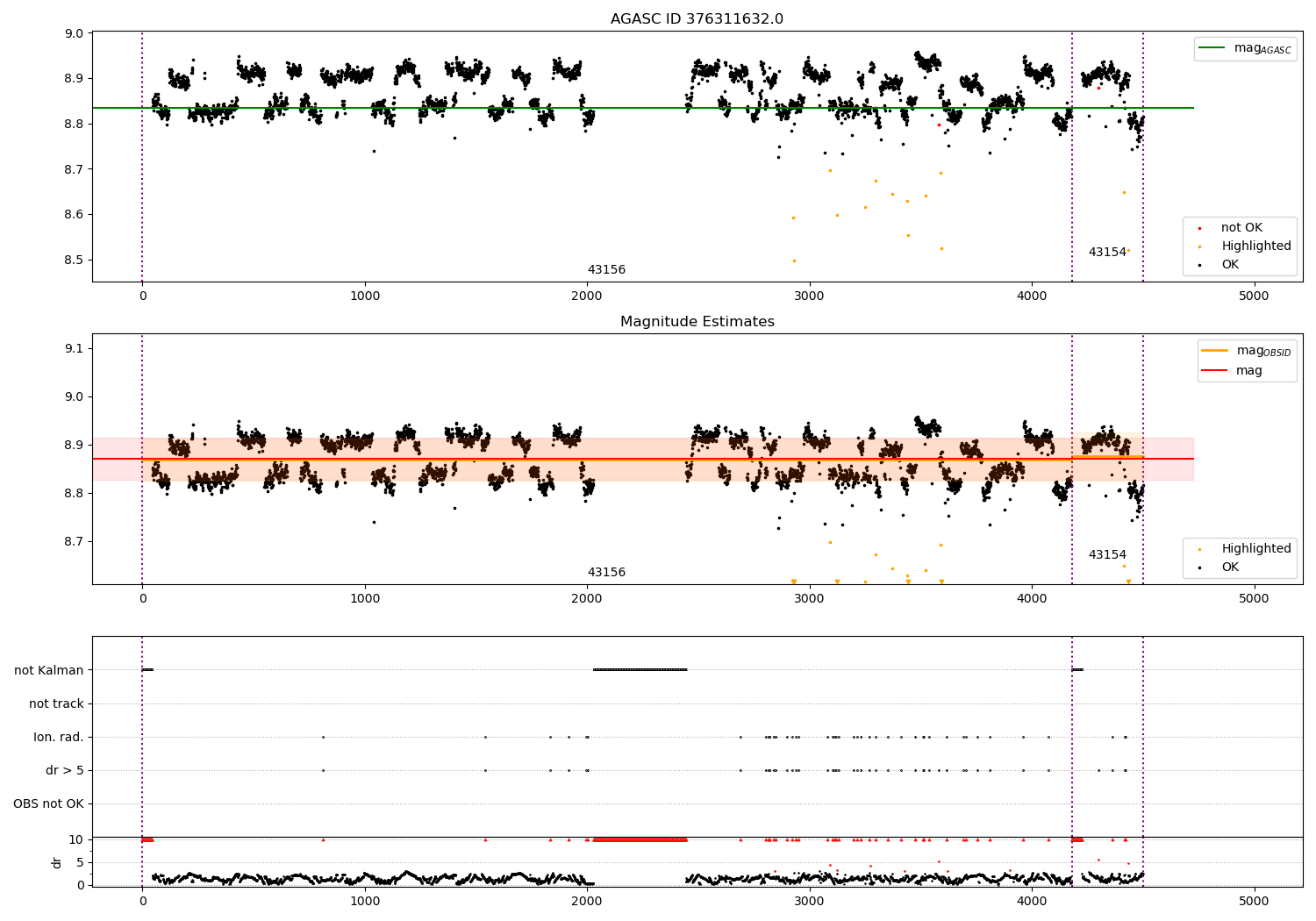Select 'Highlighted' in Magnitude Estimates legend
Screen dimensions: 1316x921
(x=1256, y=549)
